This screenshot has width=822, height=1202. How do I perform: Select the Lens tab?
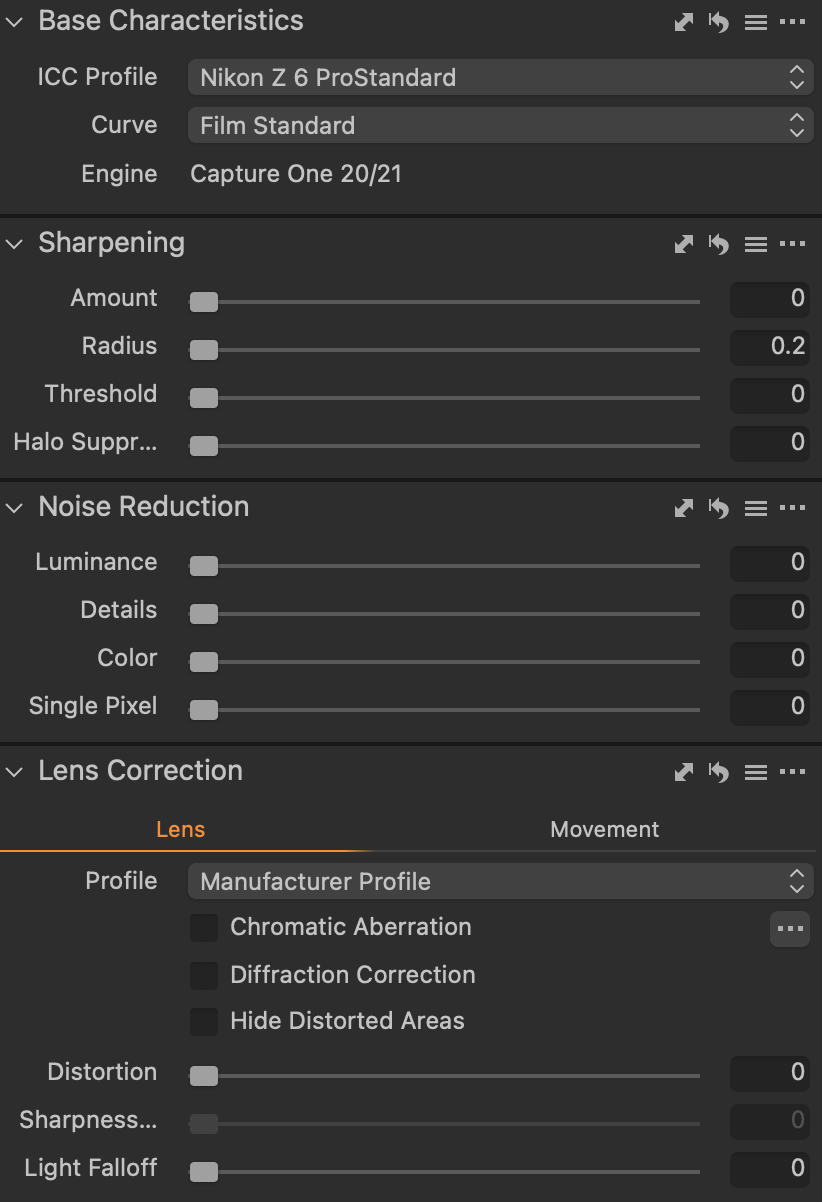pos(180,829)
